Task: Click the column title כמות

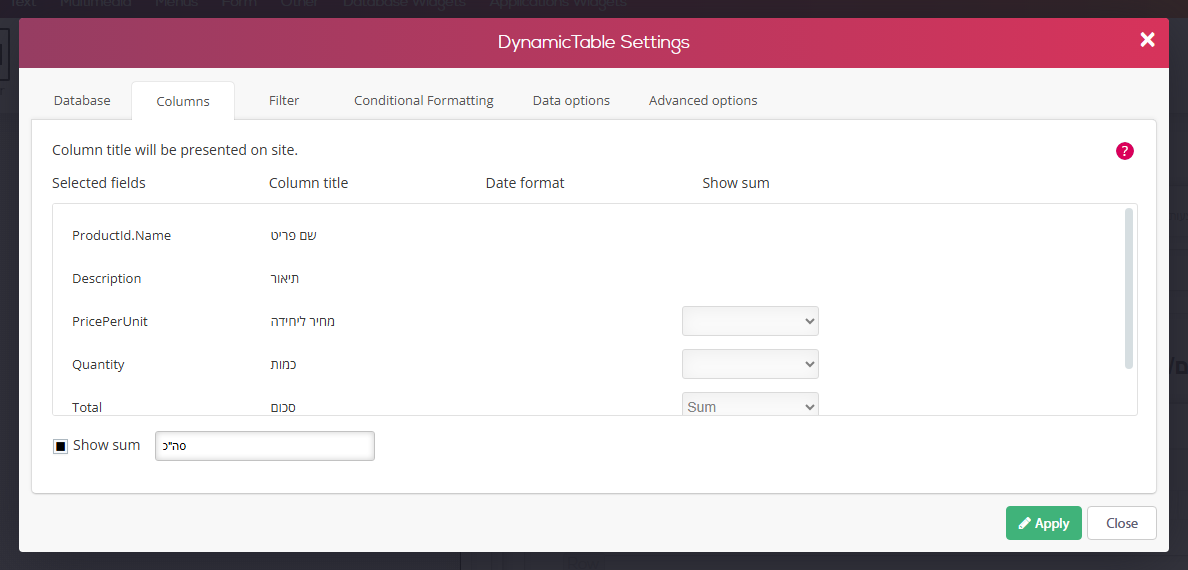Action: pyautogui.click(x=283, y=365)
